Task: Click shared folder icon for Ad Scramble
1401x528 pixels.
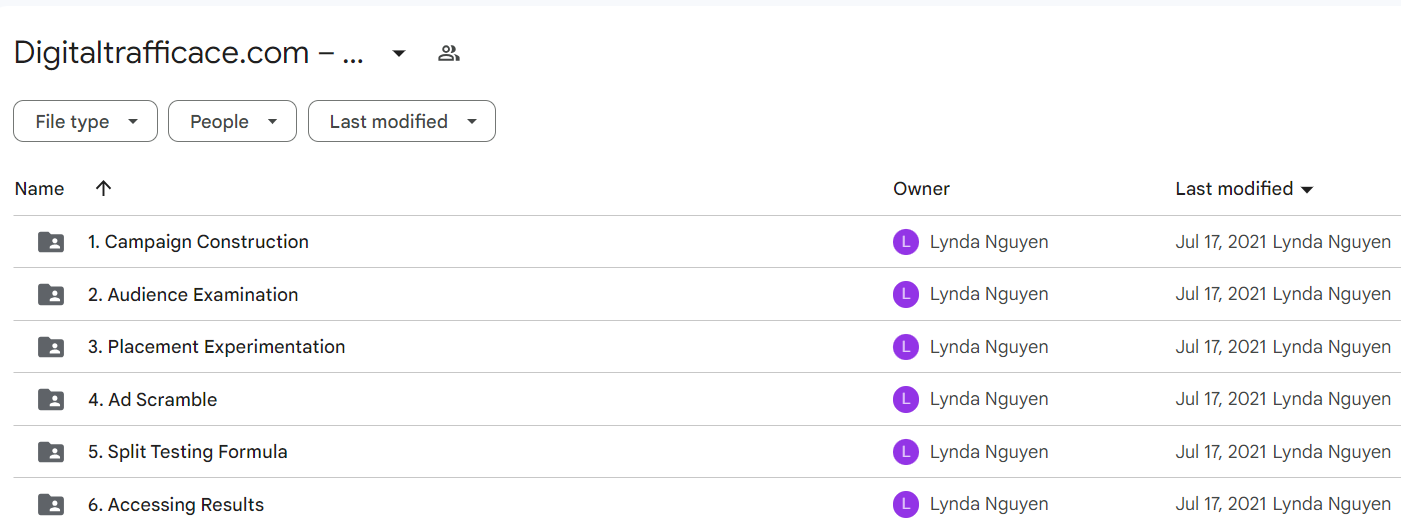Action: [x=51, y=400]
